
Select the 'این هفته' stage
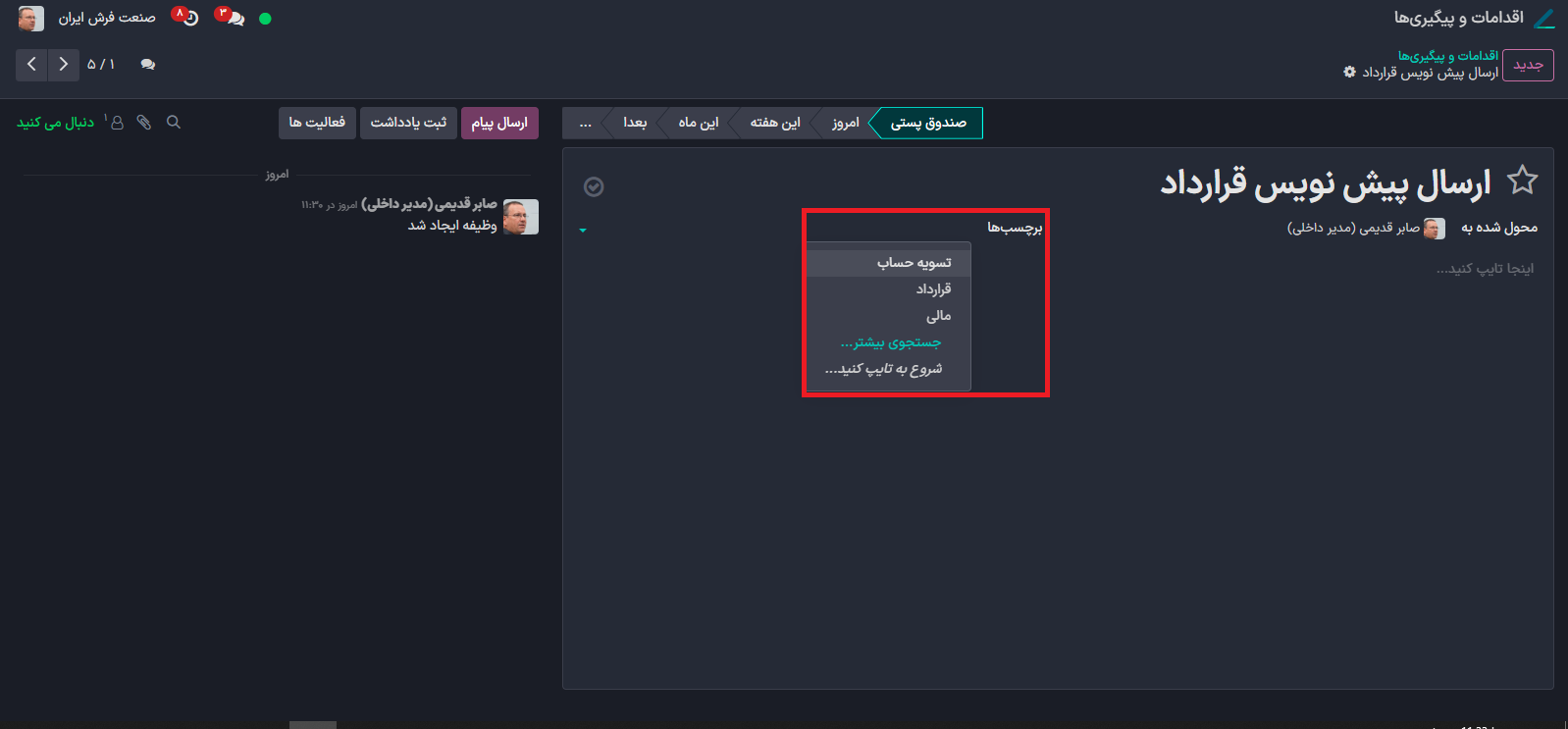(774, 123)
